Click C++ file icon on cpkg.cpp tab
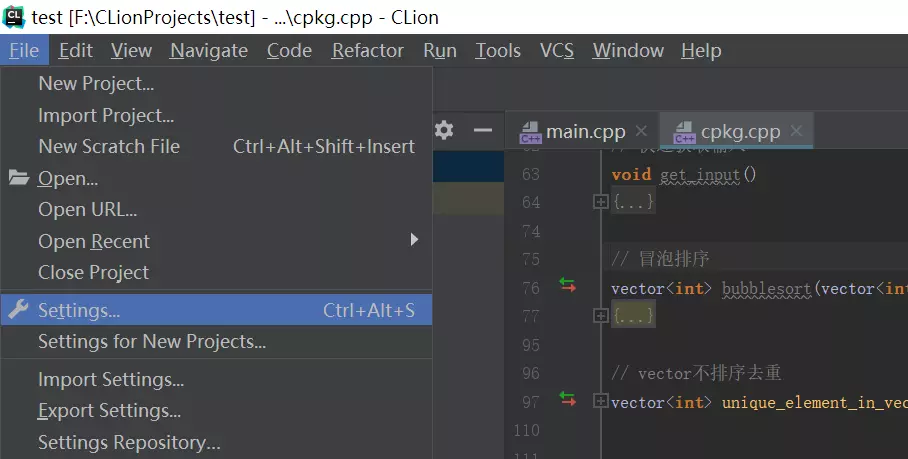Viewport: 908px width, 459px height. [684, 133]
